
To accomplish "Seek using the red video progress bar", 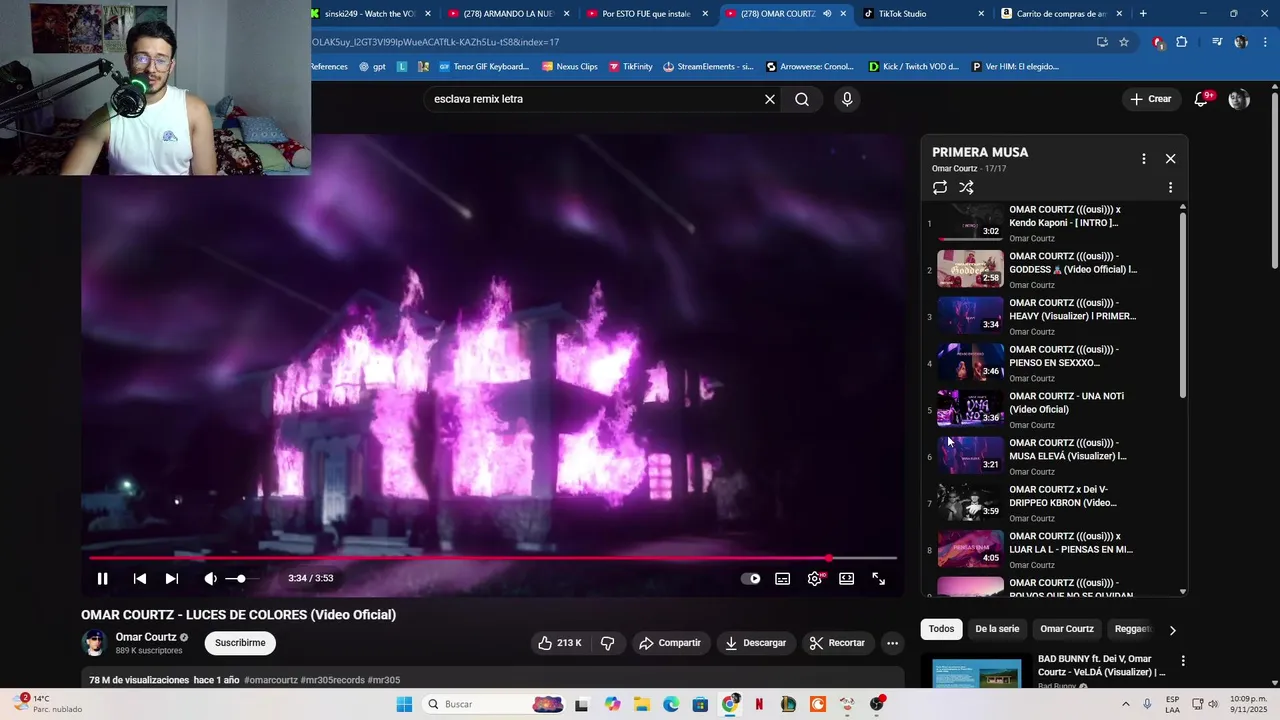I will [x=492, y=558].
